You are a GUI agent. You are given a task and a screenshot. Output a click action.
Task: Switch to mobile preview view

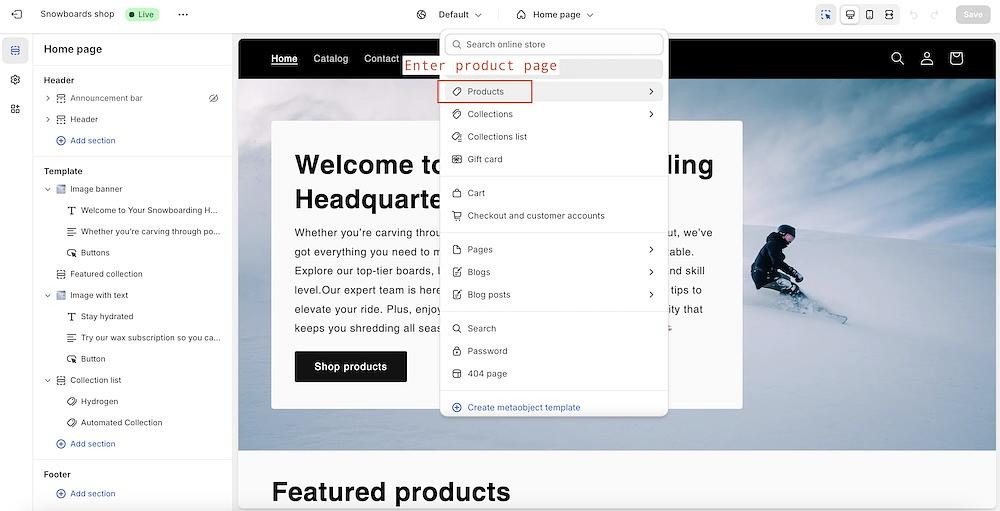pyautogui.click(x=869, y=14)
